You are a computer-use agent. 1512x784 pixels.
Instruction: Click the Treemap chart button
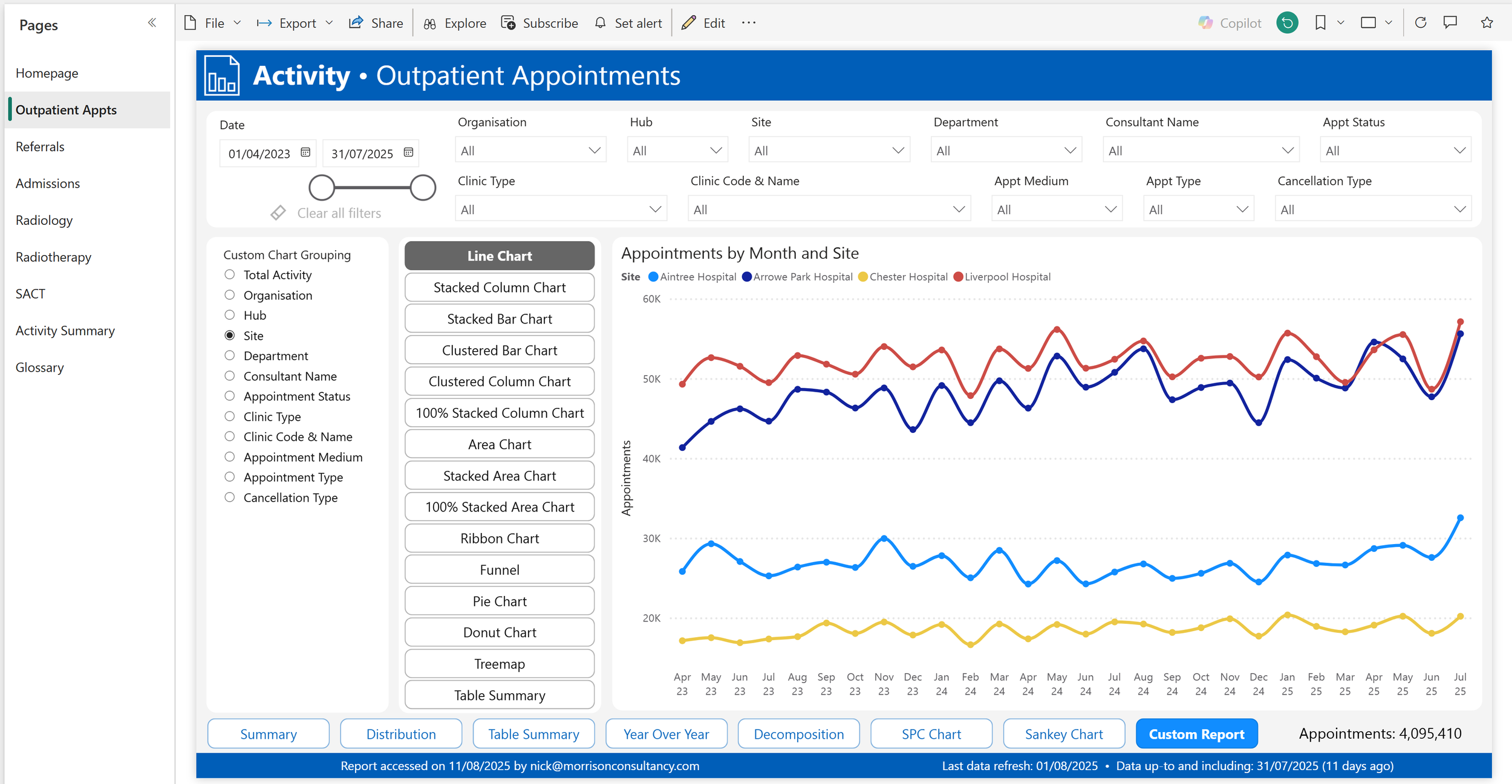coord(499,664)
